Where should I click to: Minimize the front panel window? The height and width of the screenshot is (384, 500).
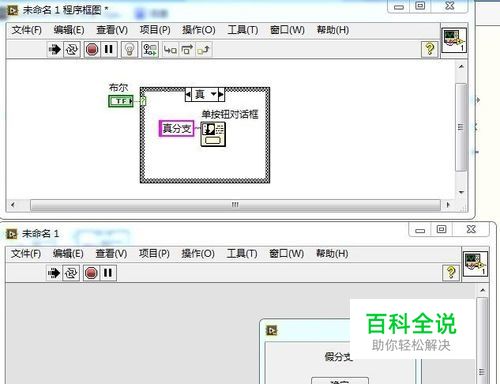(x=420, y=230)
